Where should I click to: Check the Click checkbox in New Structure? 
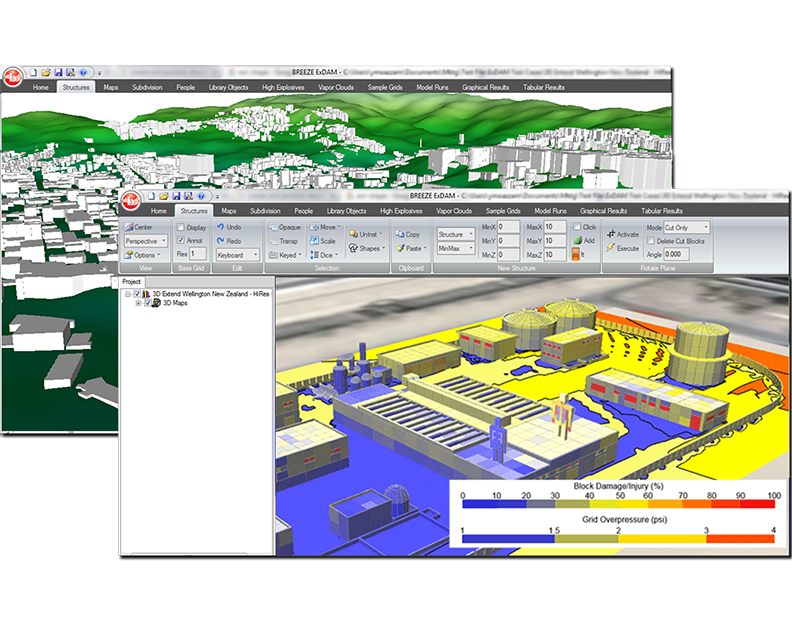tap(577, 227)
